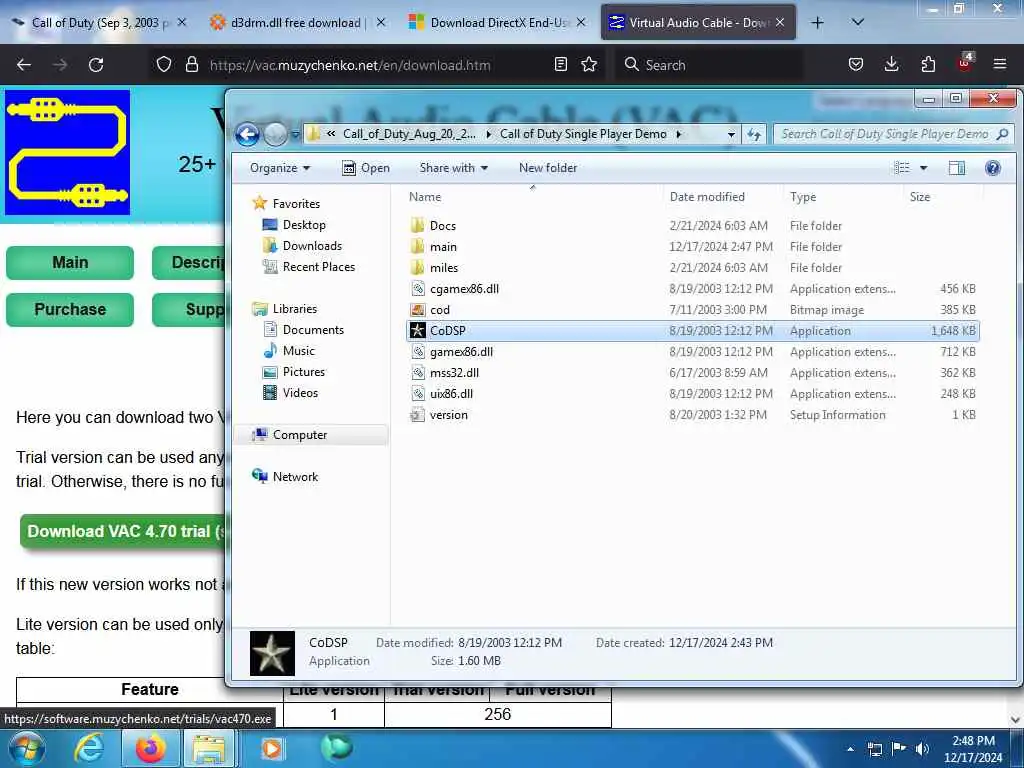
Task: Sort files by Date modified column
Action: [x=723, y=197]
